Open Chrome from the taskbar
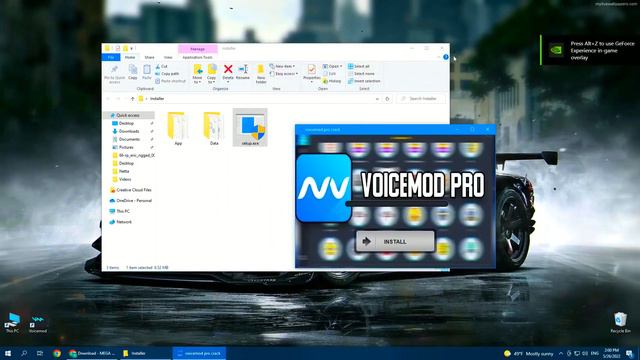The image size is (640, 360). [57, 353]
